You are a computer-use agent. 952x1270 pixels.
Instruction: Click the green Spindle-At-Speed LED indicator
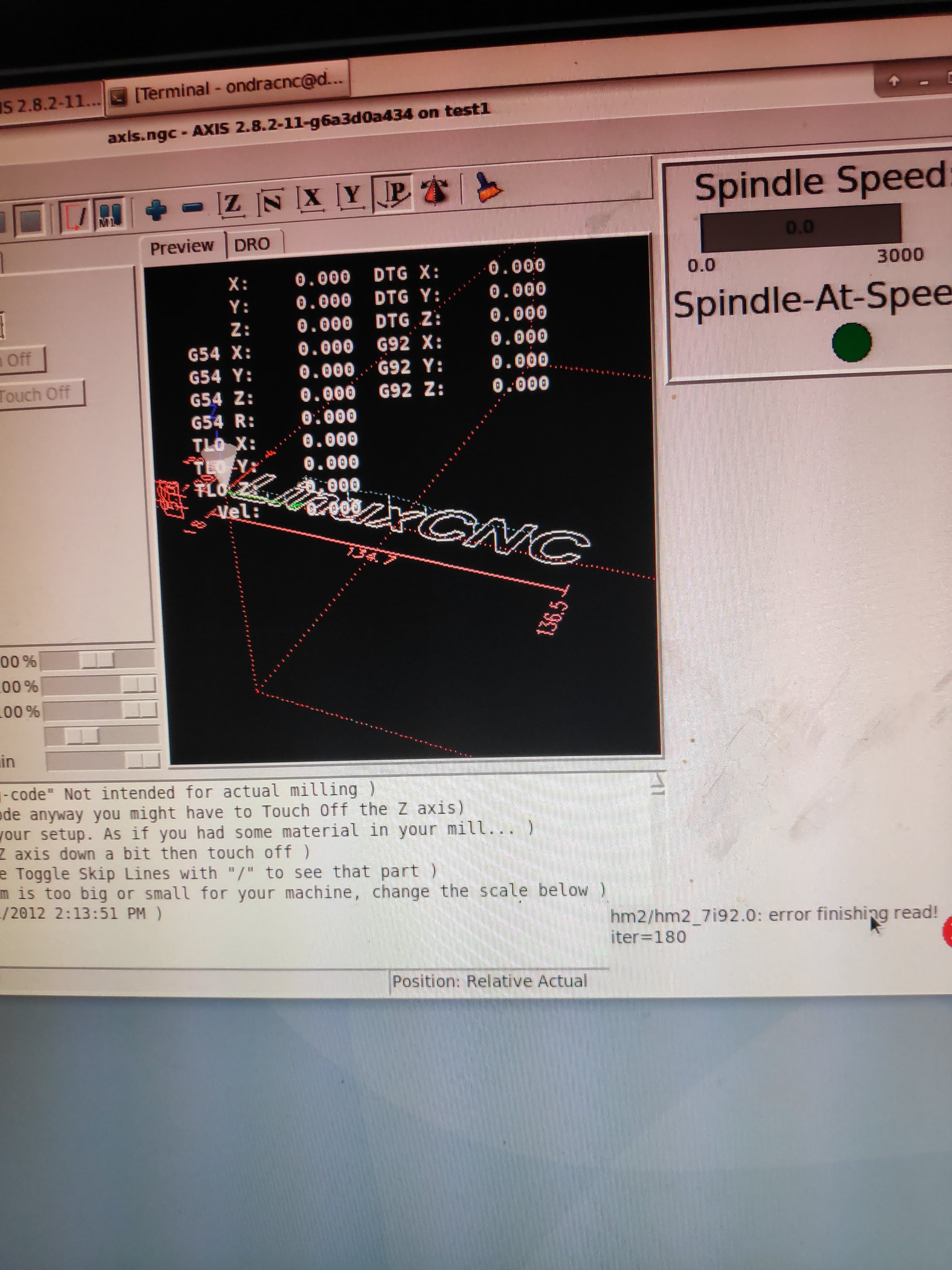click(x=852, y=342)
